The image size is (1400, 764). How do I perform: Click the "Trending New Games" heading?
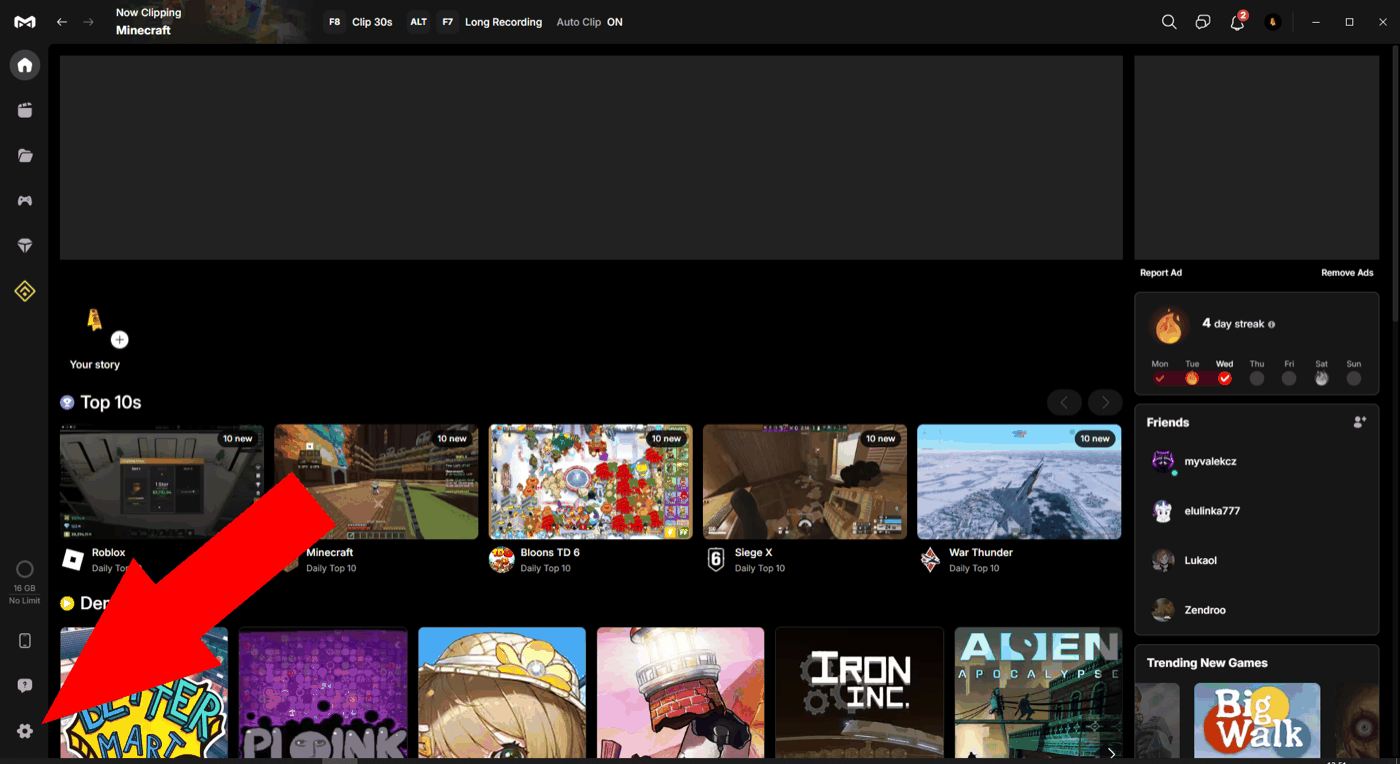(1207, 663)
